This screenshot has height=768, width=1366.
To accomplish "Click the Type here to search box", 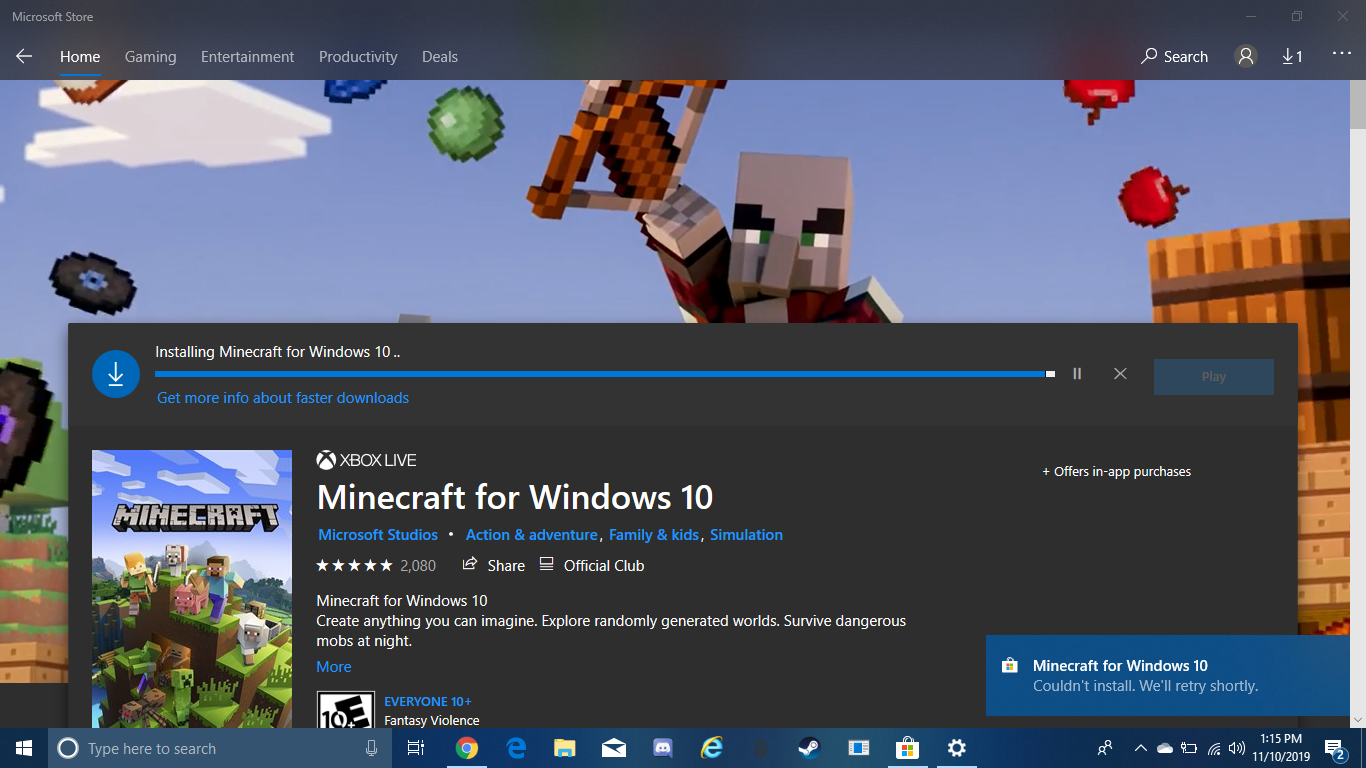I will (x=220, y=748).
